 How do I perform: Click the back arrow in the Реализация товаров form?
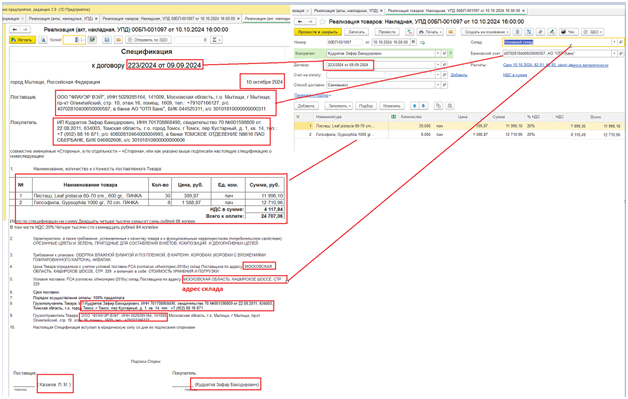[300, 22]
